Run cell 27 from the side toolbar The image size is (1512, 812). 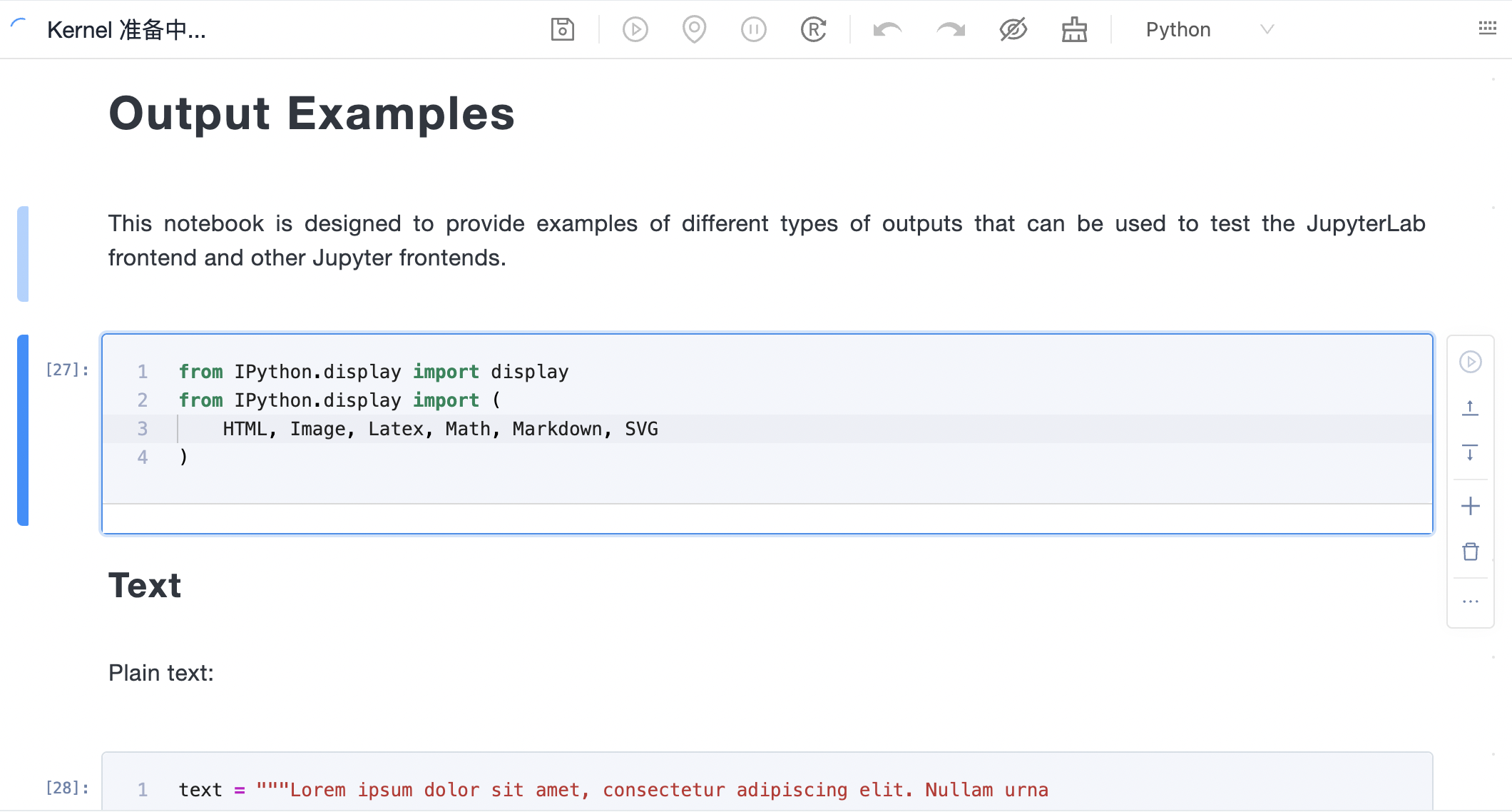(1470, 362)
